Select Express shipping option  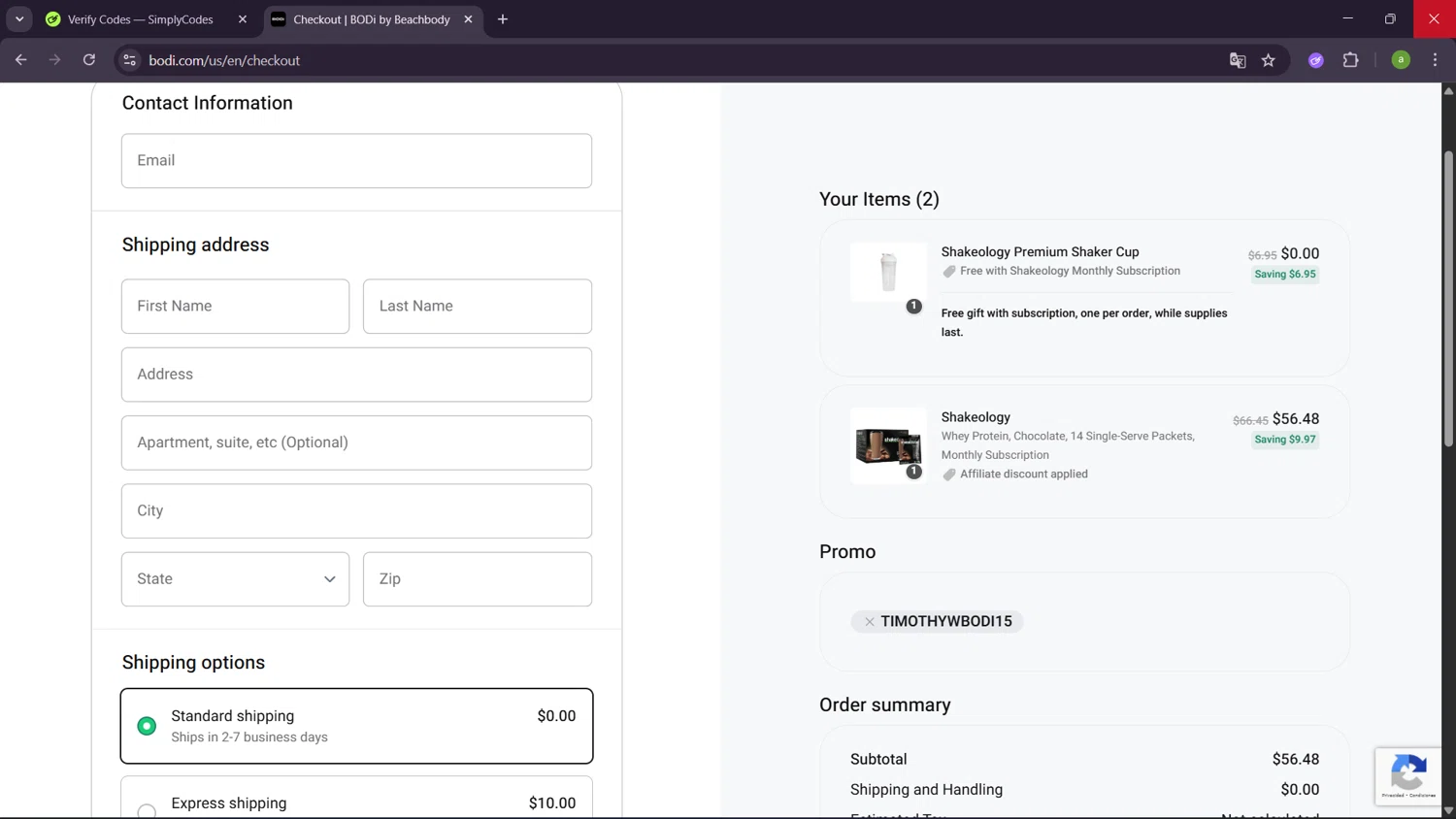click(147, 811)
